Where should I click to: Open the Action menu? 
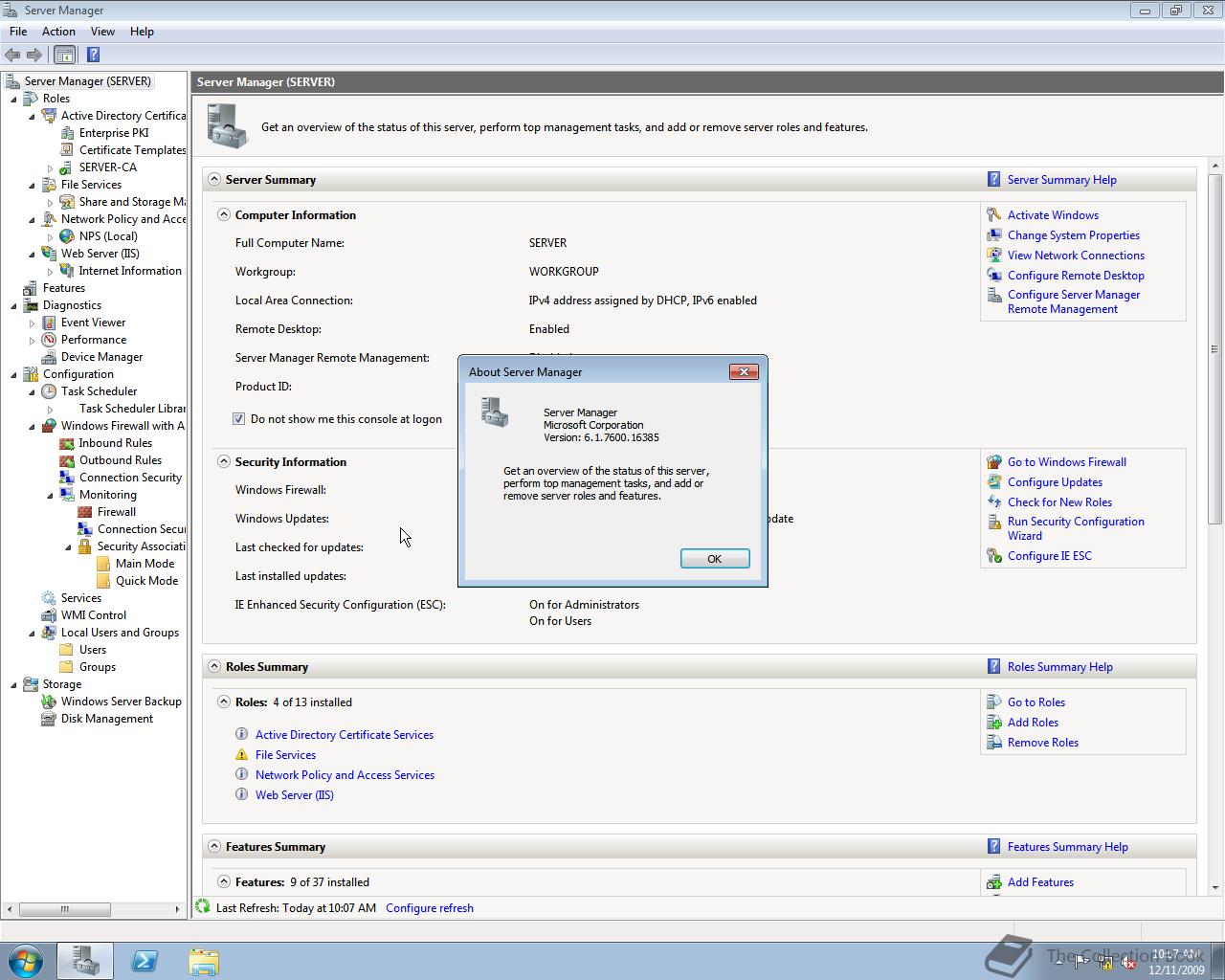(x=58, y=32)
